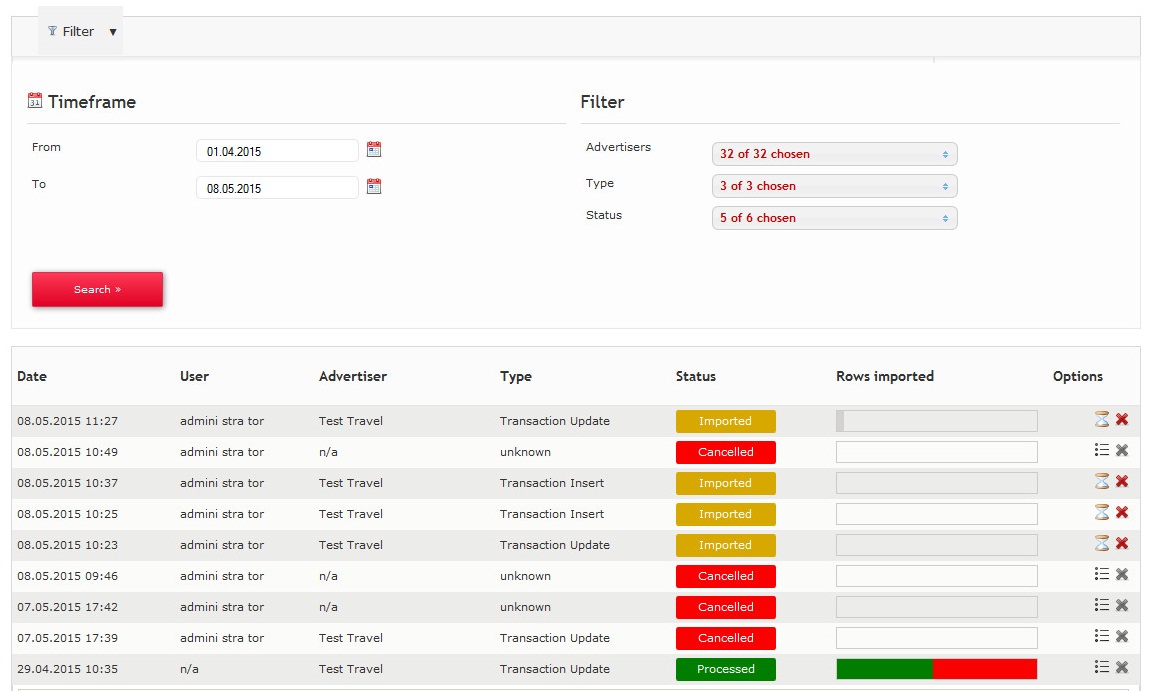Click the Imported badge in the 11:27 row
This screenshot has width=1153, height=691.
(726, 421)
